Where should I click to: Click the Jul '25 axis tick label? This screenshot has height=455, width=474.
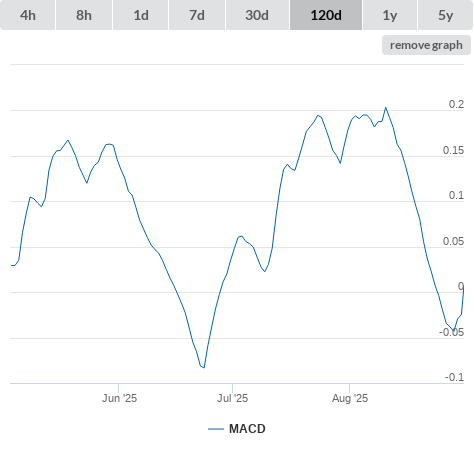(232, 398)
